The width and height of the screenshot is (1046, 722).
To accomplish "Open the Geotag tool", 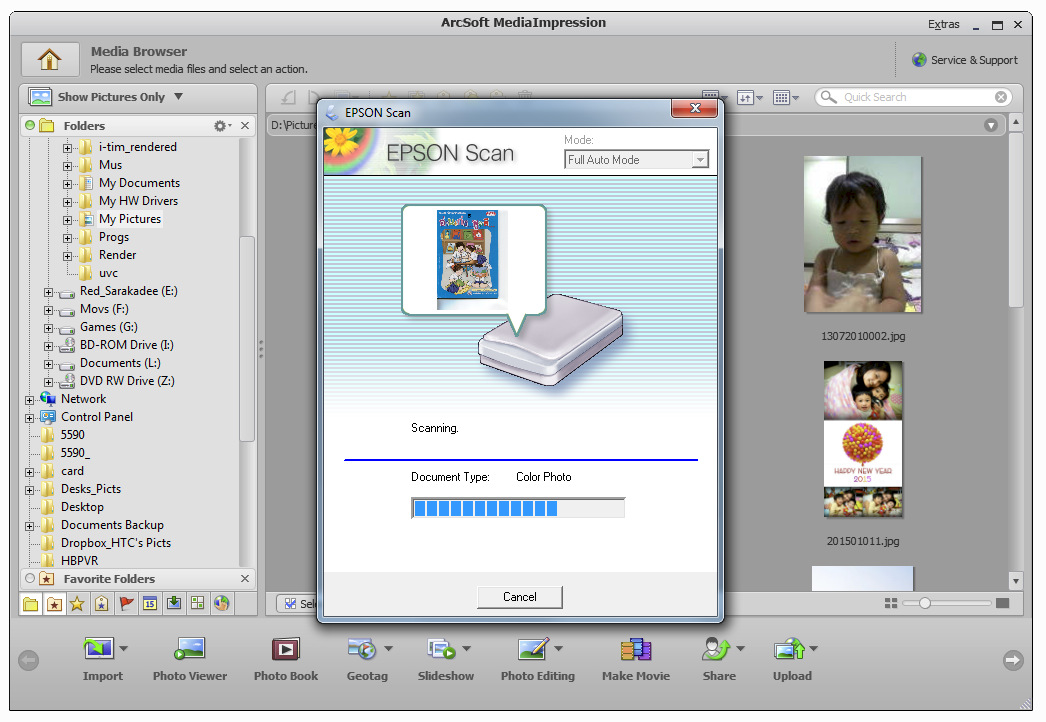I will click(x=367, y=659).
